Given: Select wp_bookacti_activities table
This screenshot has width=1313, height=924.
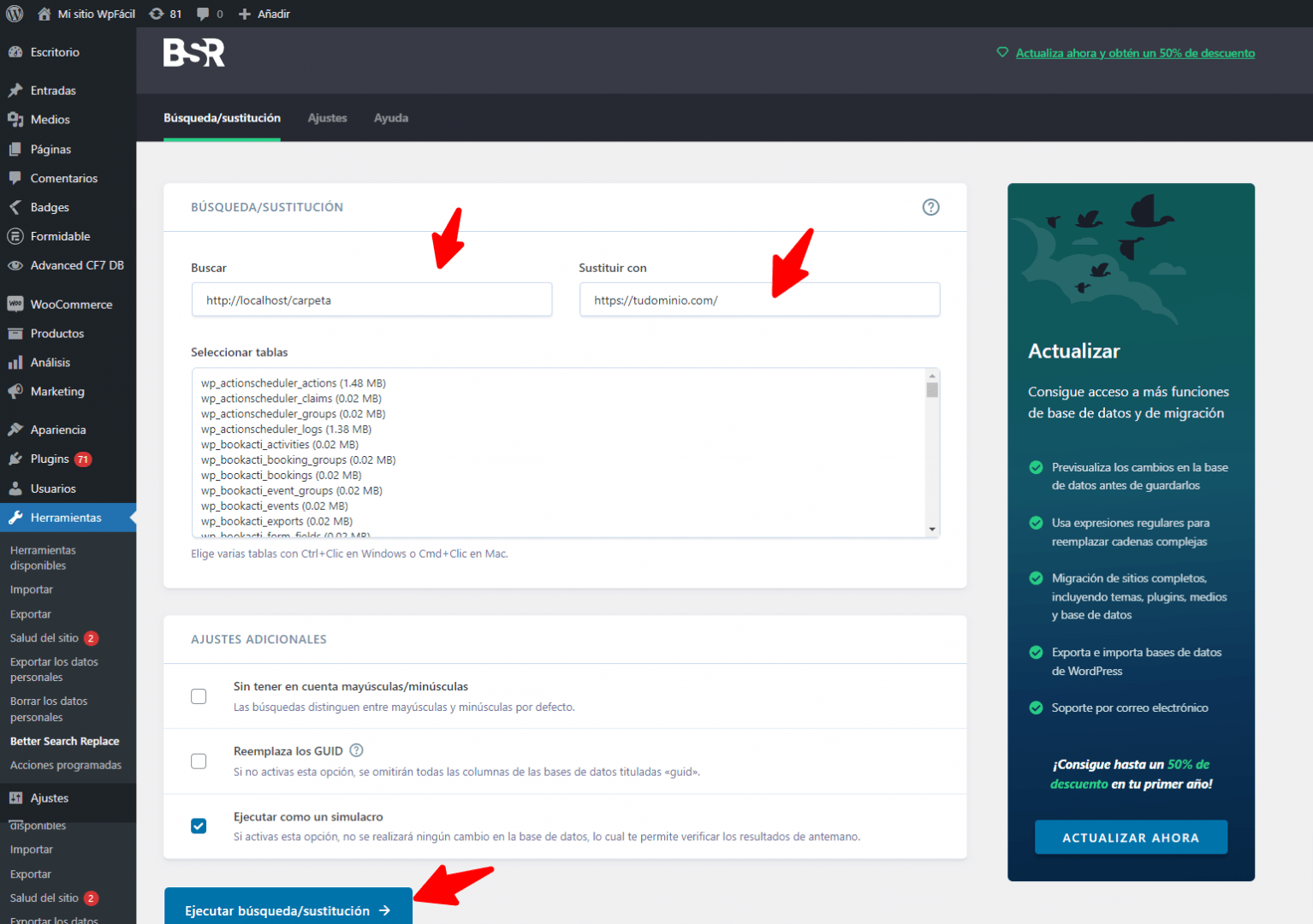Looking at the screenshot, I should coord(280,445).
